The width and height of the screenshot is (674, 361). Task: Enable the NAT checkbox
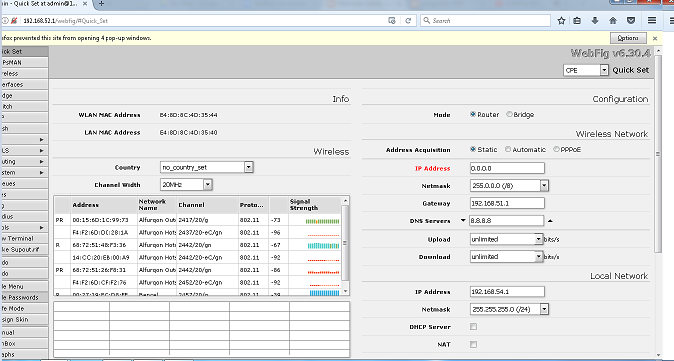[473, 344]
